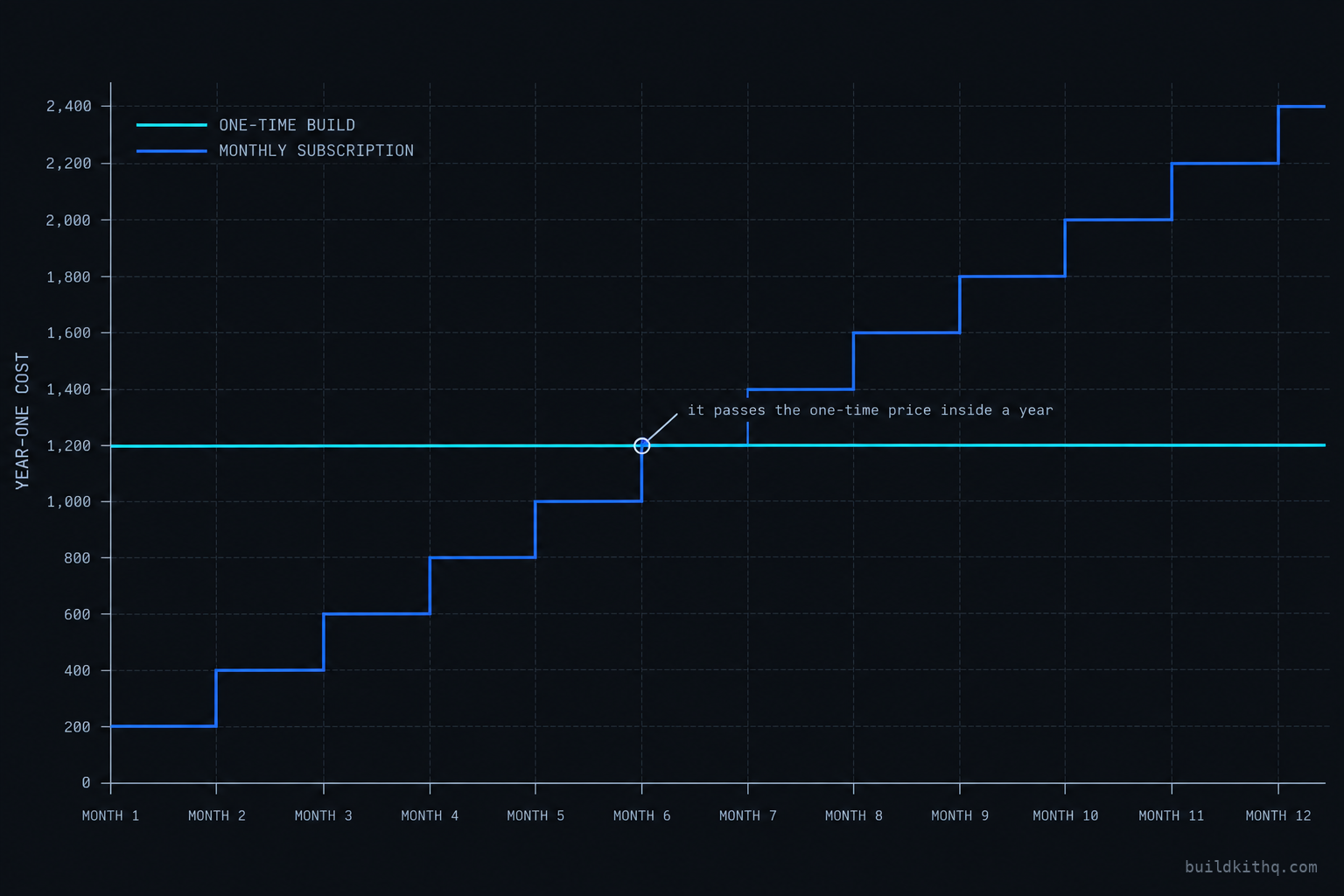The height and width of the screenshot is (896, 1344).
Task: Click the 600 value on the y-axis
Action: point(77,614)
